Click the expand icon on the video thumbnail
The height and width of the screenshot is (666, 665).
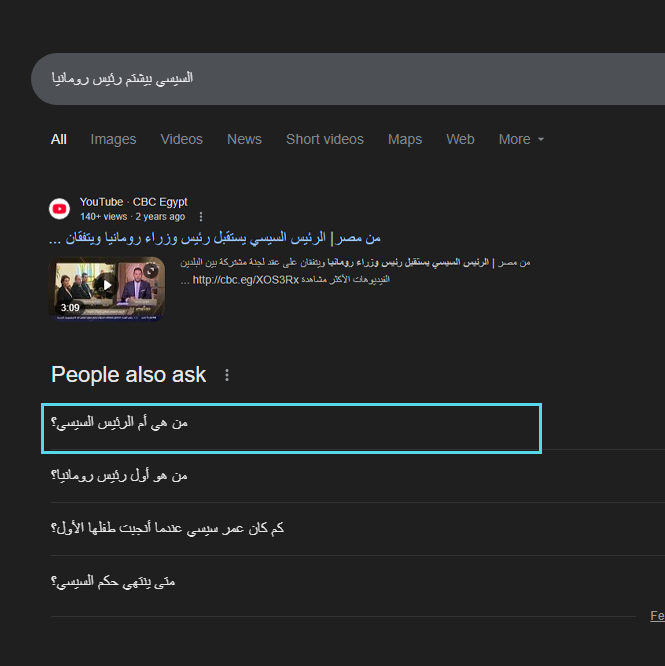click(x=150, y=271)
